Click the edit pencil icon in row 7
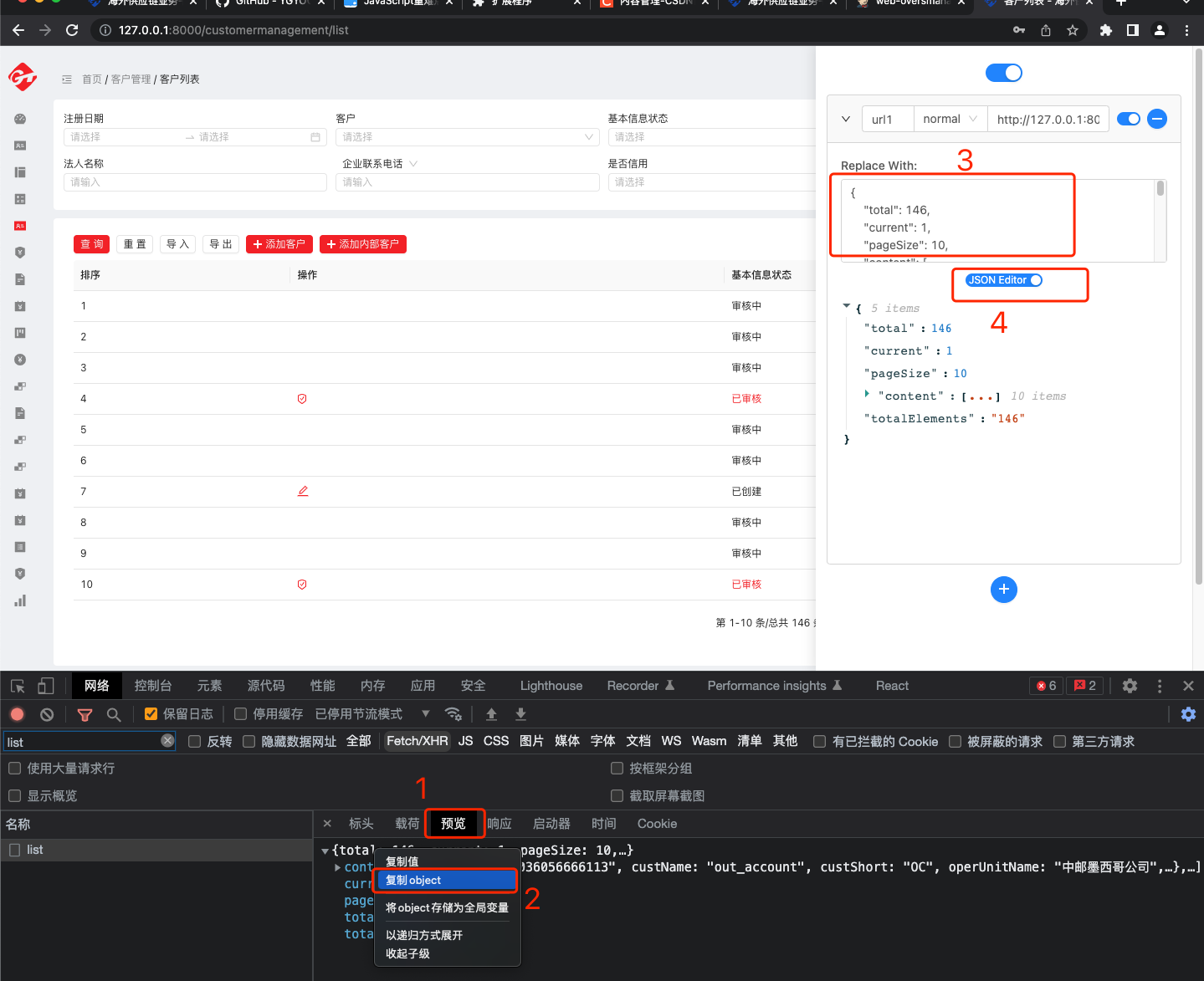The height and width of the screenshot is (981, 1204). (x=303, y=491)
